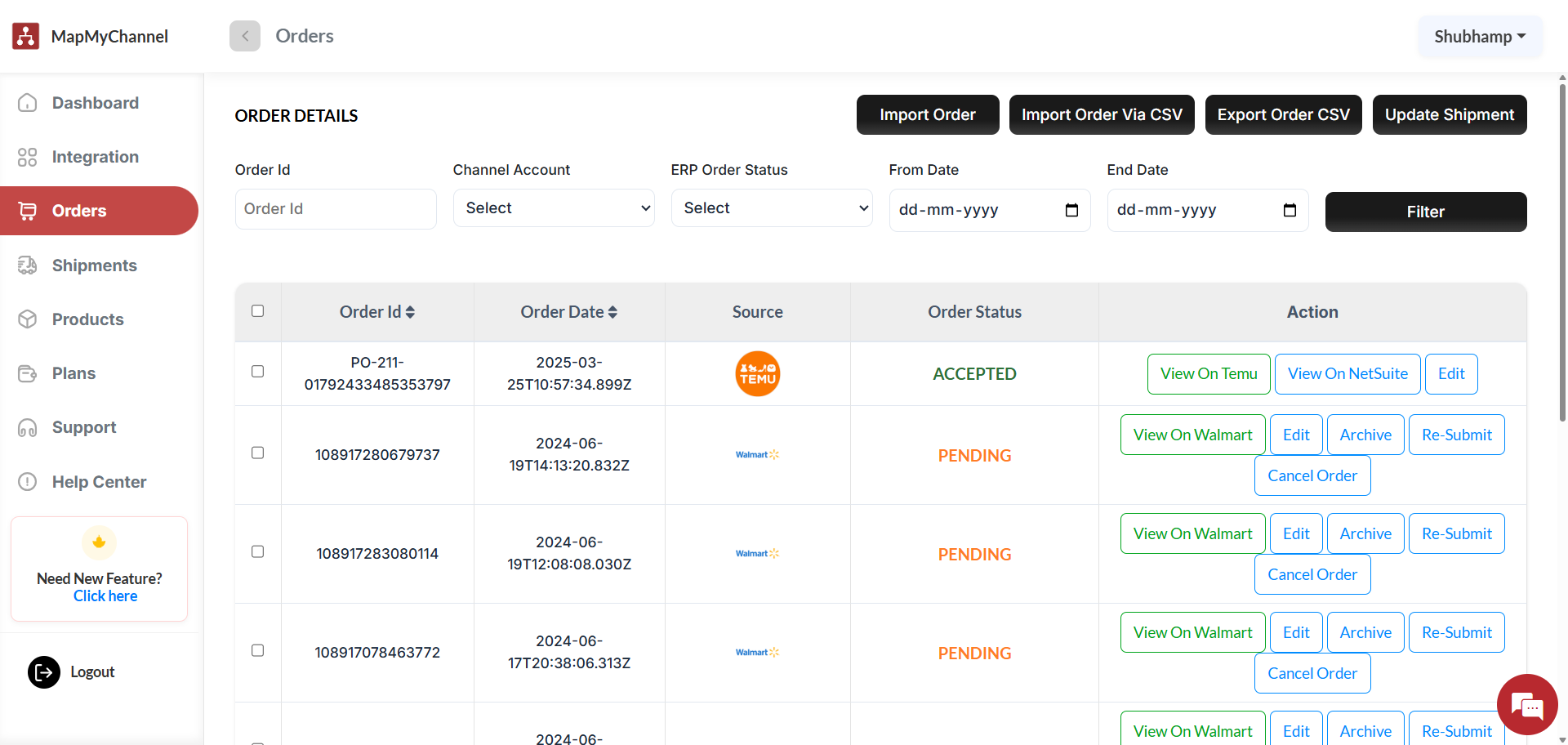Image resolution: width=1568 pixels, height=745 pixels.
Task: Open the Shubhamp user menu
Action: pyautogui.click(x=1479, y=37)
